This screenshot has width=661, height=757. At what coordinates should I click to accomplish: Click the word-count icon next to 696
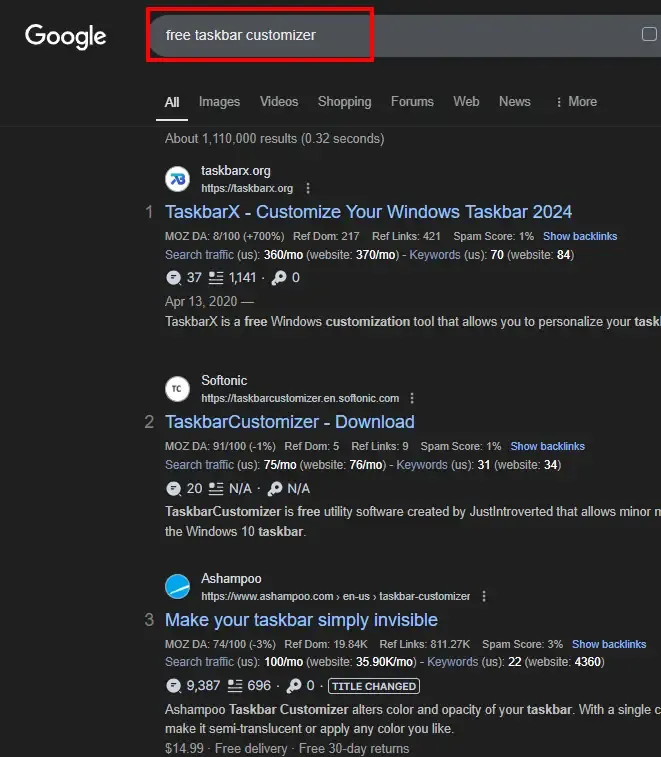pyautogui.click(x=235, y=686)
